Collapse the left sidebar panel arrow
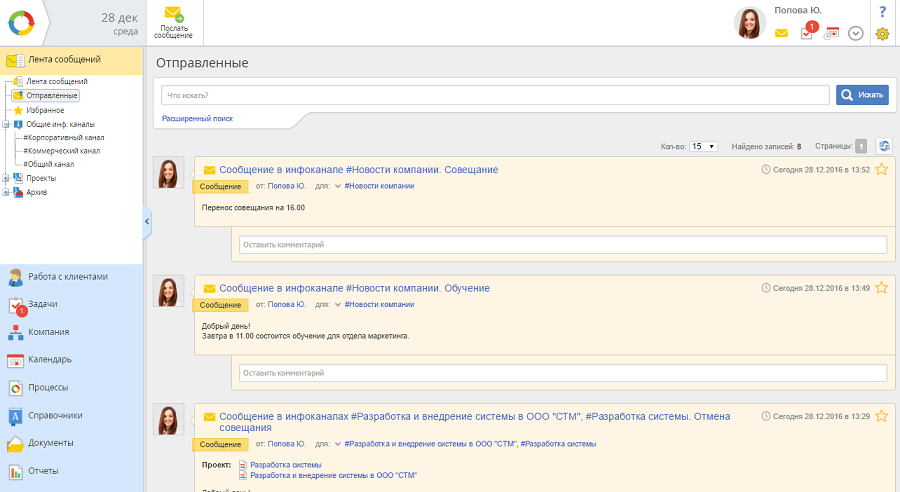900x492 pixels. point(147,222)
